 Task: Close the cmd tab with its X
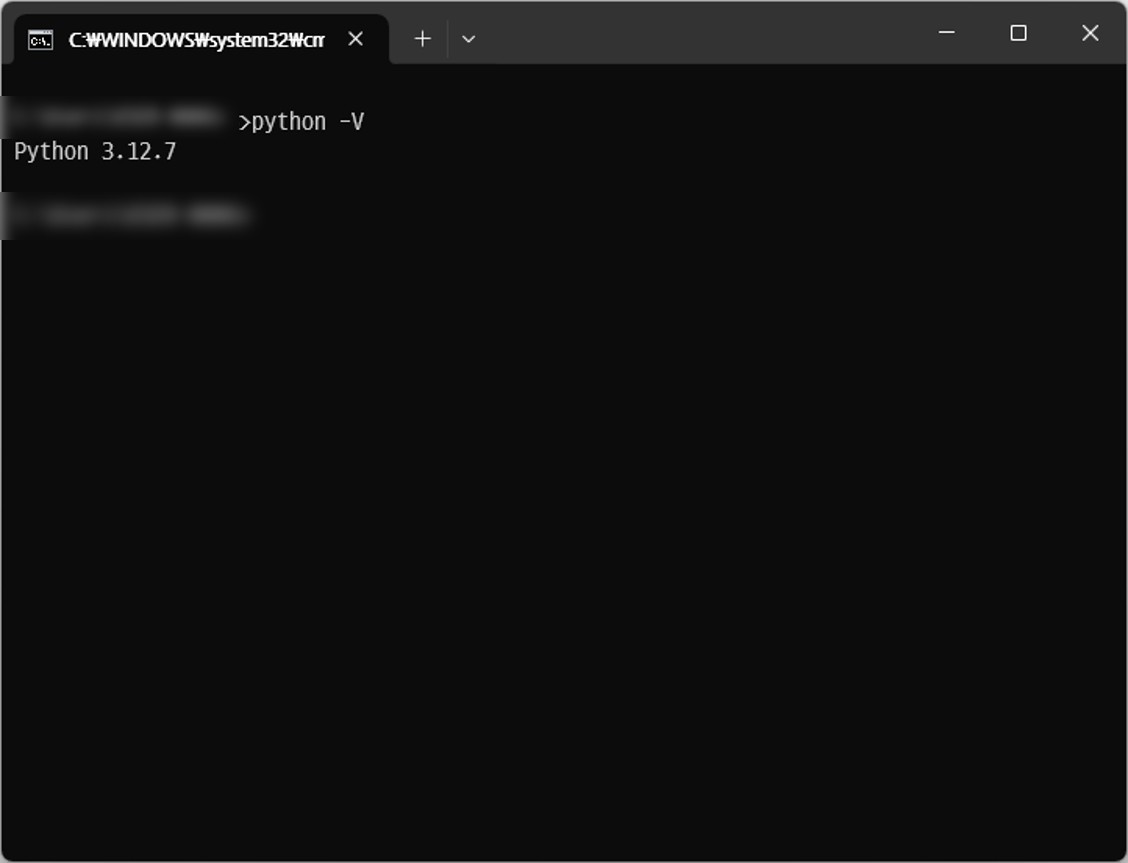pos(355,39)
